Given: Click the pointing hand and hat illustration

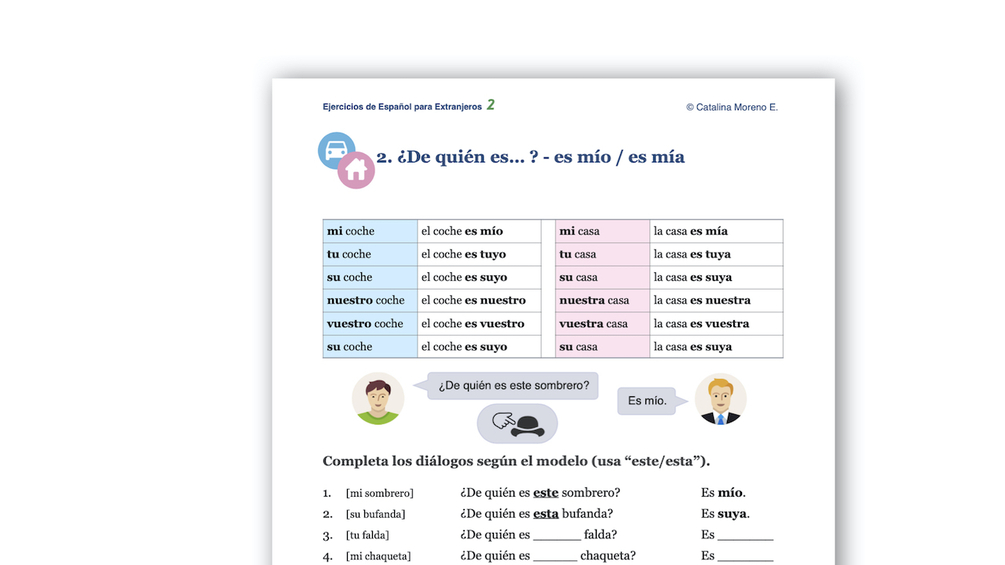Looking at the screenshot, I should pos(517,423).
